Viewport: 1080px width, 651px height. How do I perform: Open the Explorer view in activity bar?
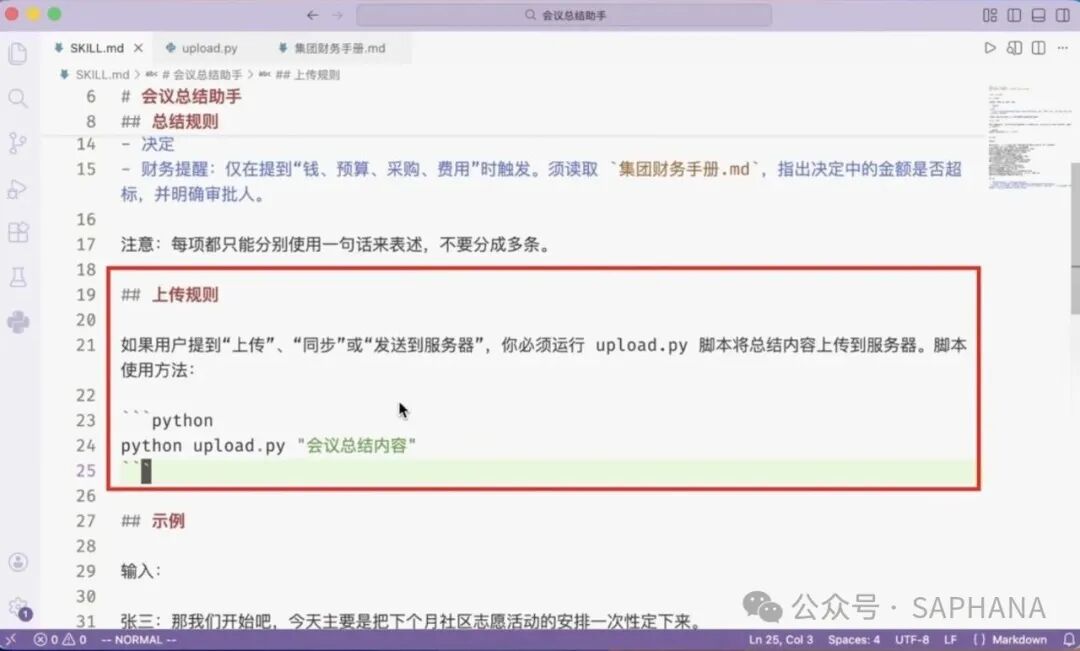(18, 54)
